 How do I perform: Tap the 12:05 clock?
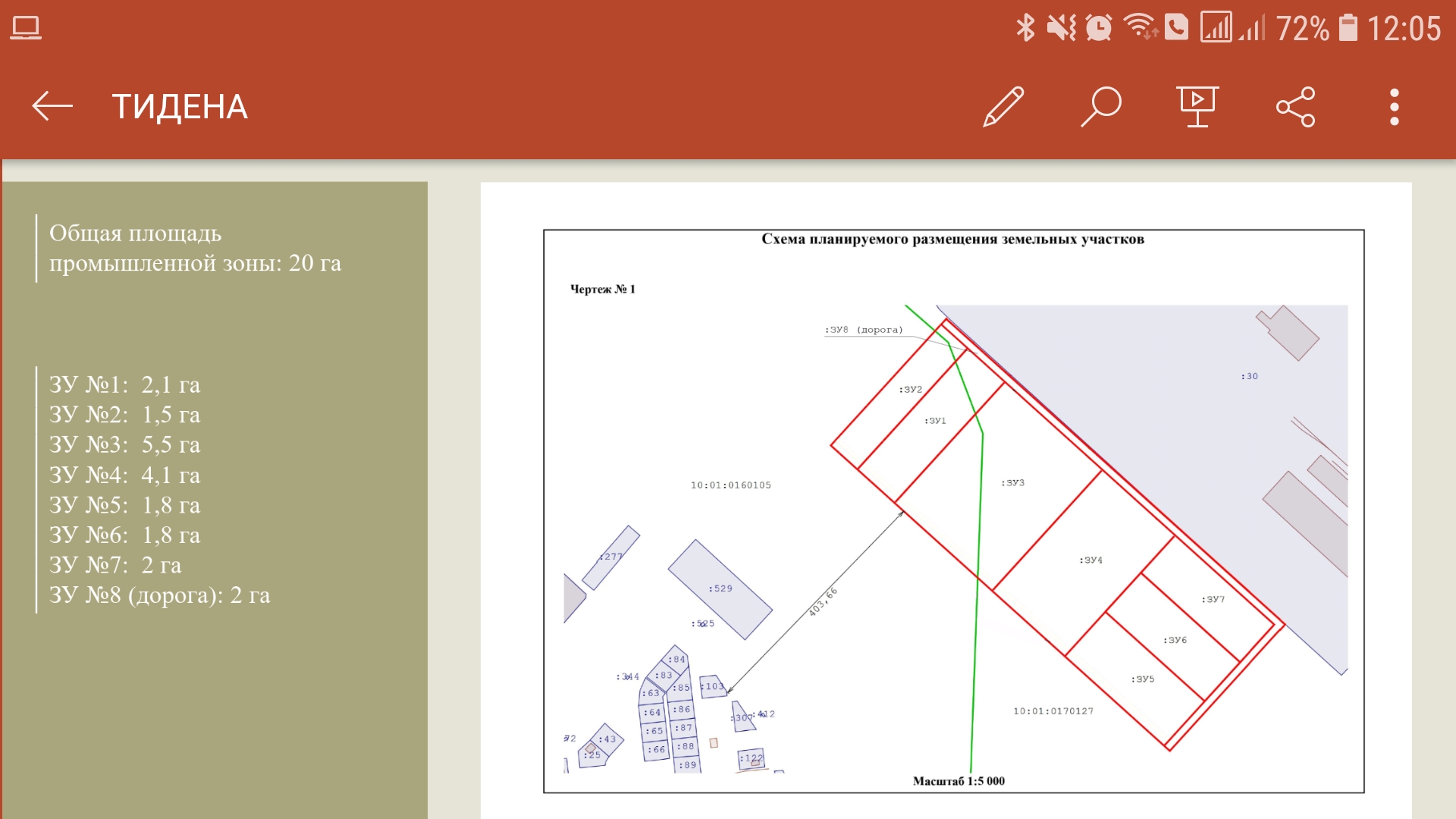point(1404,29)
